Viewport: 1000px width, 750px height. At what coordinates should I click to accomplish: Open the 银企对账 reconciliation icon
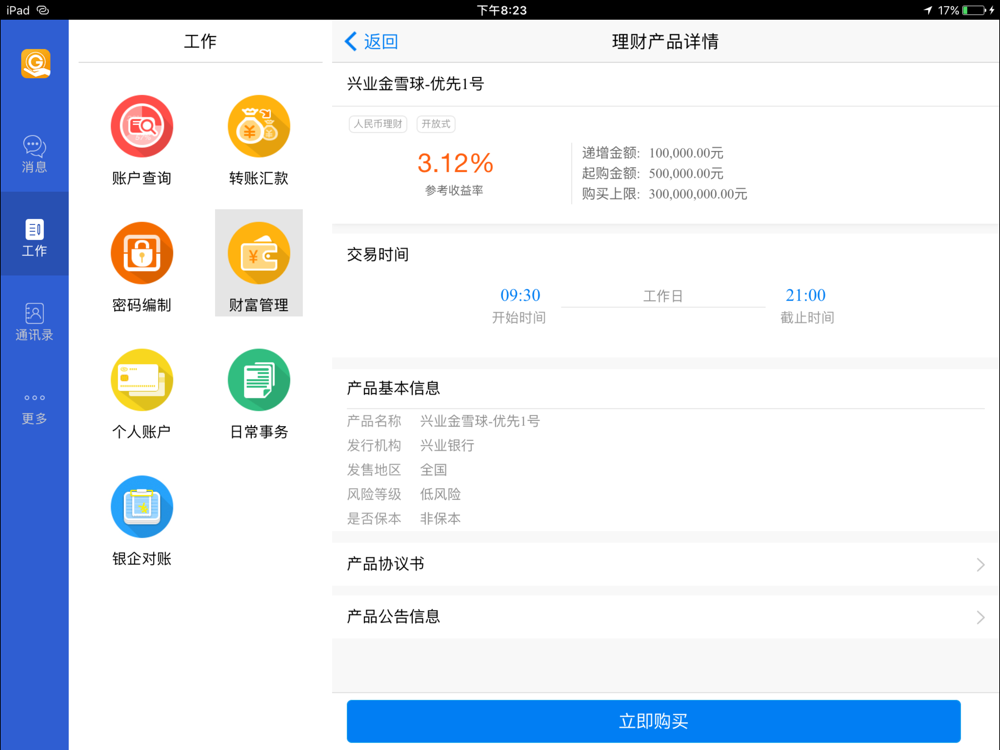[142, 507]
